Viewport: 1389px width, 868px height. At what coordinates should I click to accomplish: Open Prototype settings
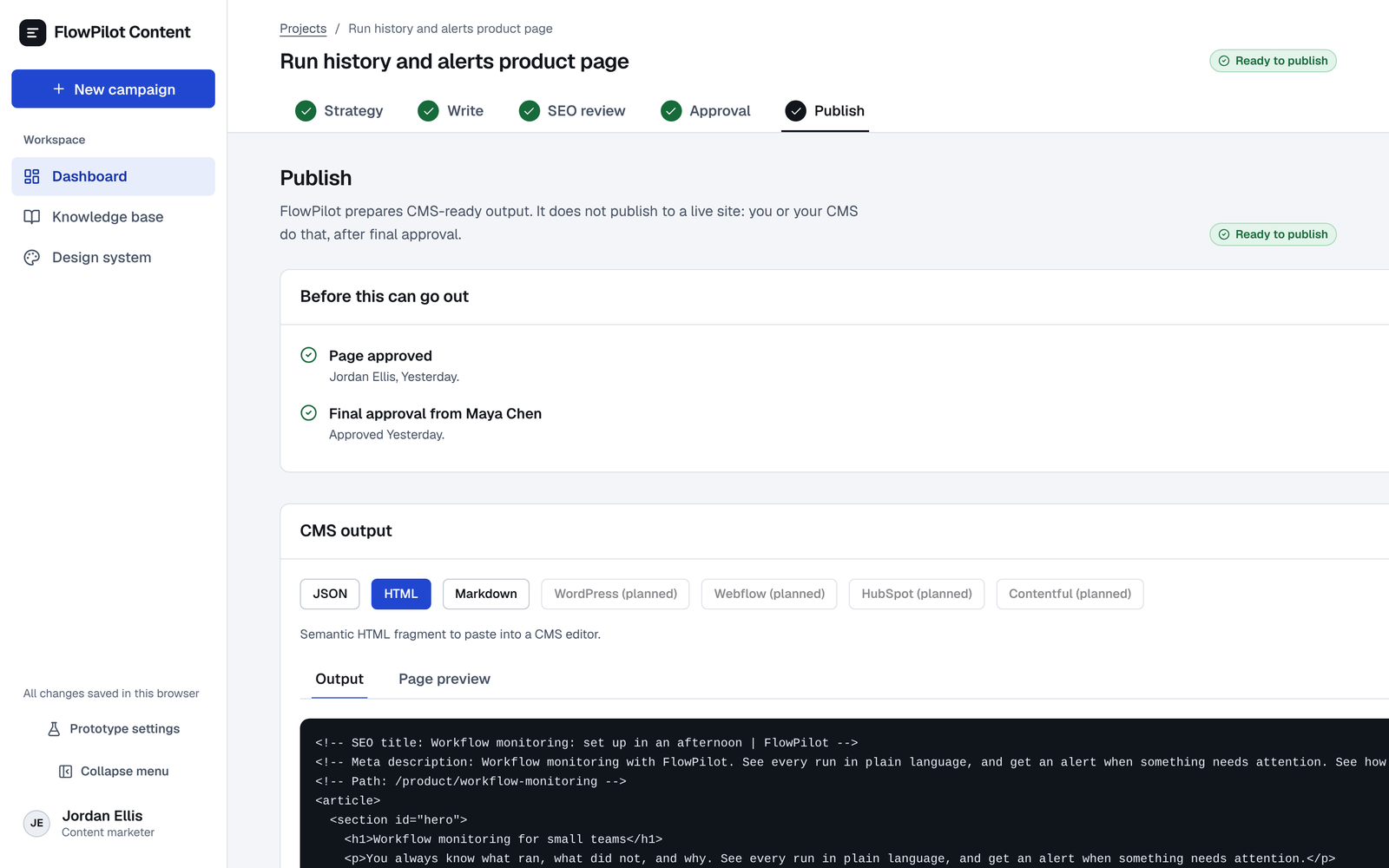point(113,729)
